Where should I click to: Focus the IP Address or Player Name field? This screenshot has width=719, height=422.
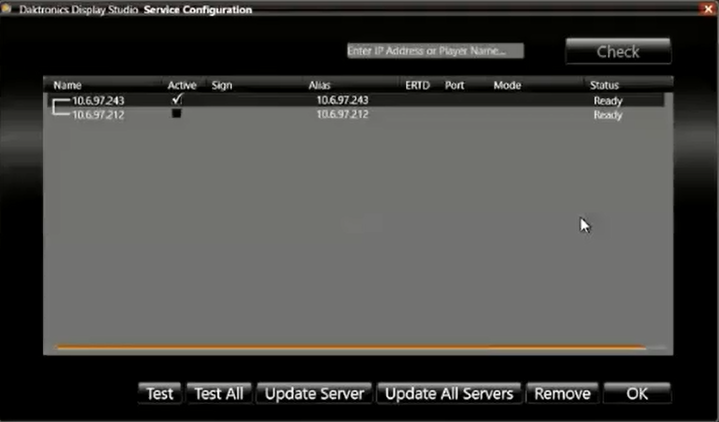pos(435,50)
